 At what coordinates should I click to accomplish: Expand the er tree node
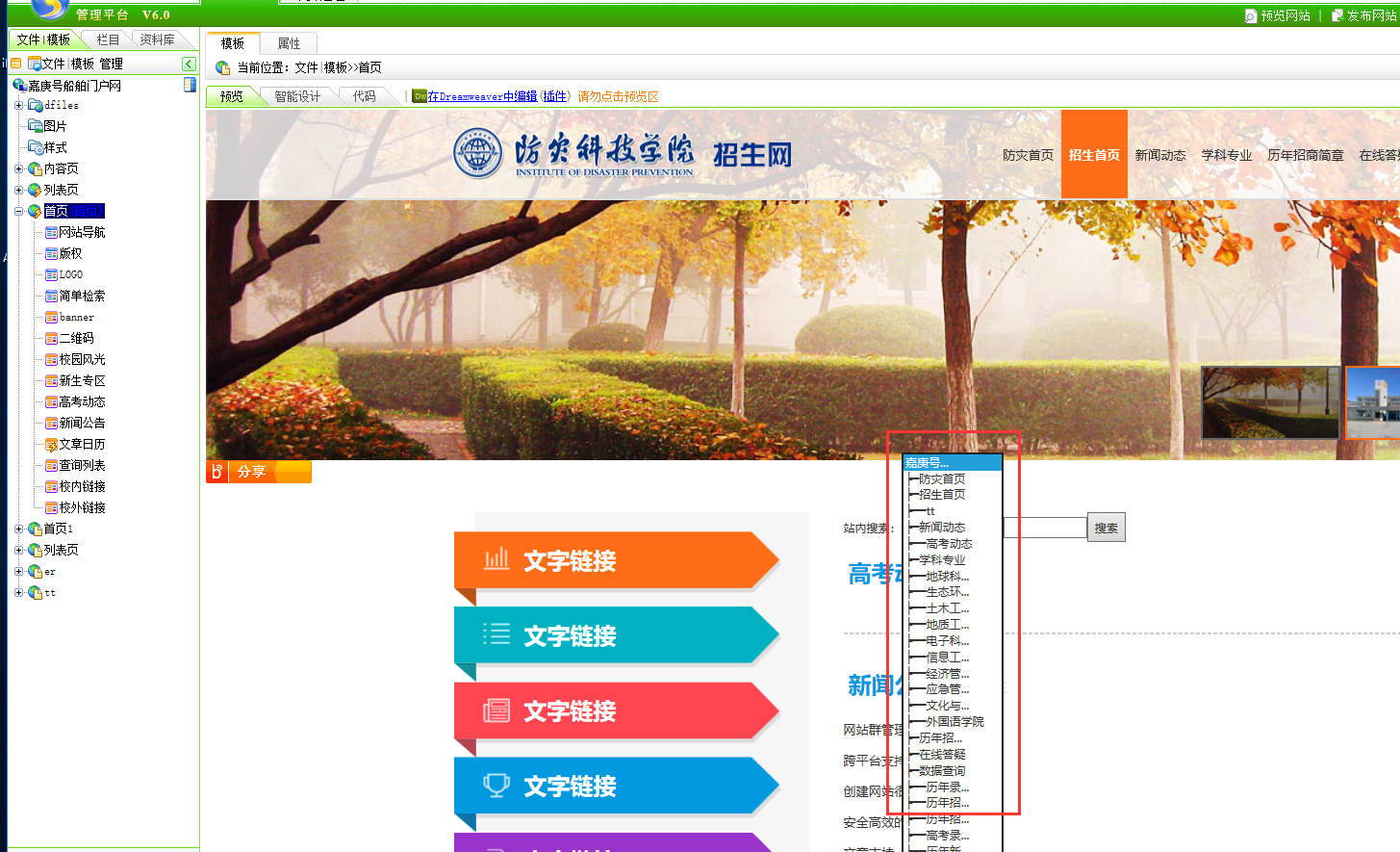pyautogui.click(x=18, y=571)
